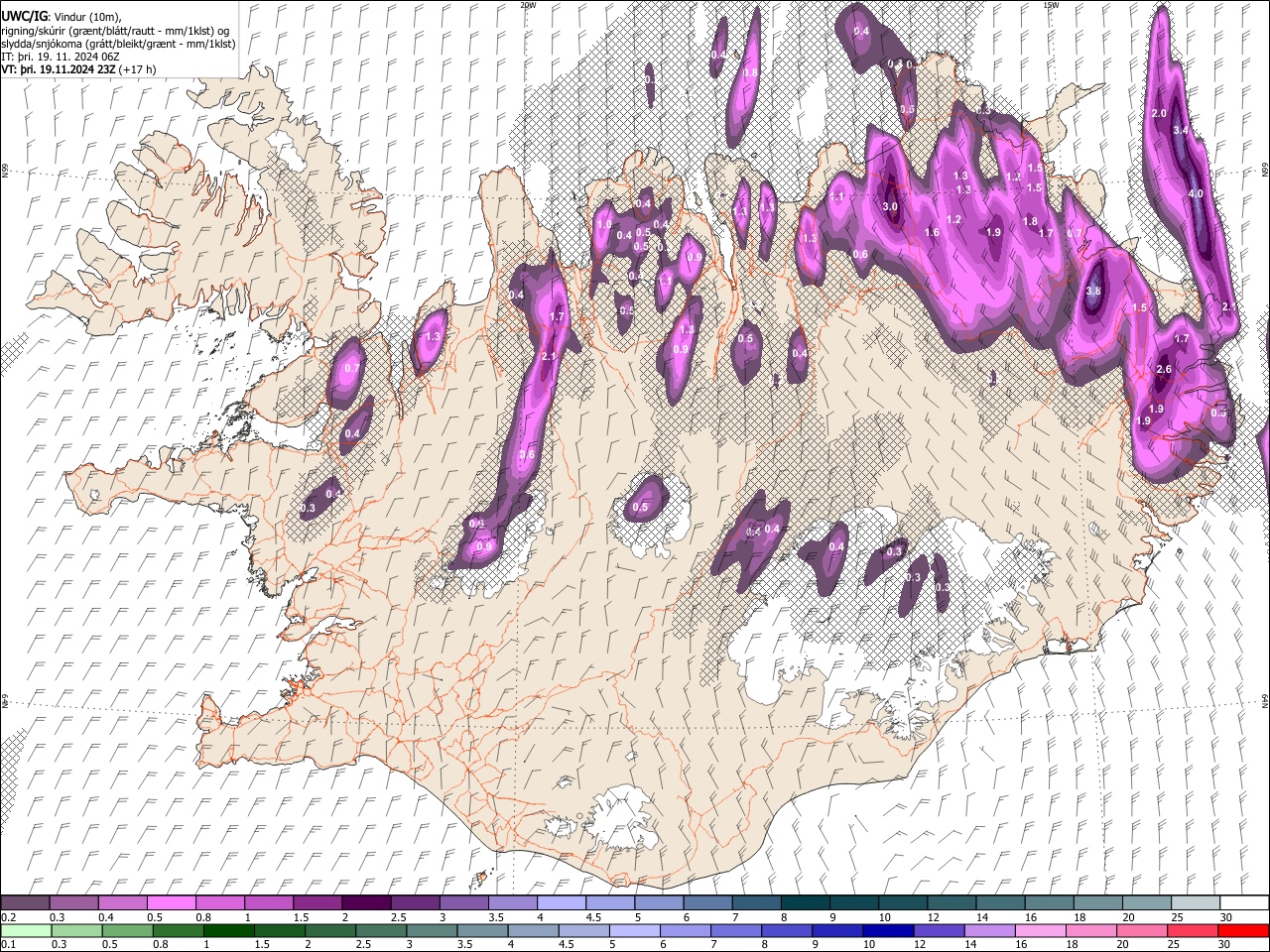Pick the navy blue 10–12 rain legend swatch

888,930
